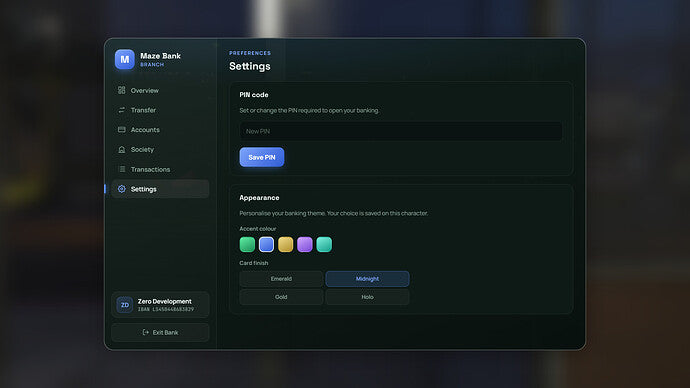Screen dimensions: 690x388
Task: Click the Maze Bank M logo icon
Action: (125, 59)
